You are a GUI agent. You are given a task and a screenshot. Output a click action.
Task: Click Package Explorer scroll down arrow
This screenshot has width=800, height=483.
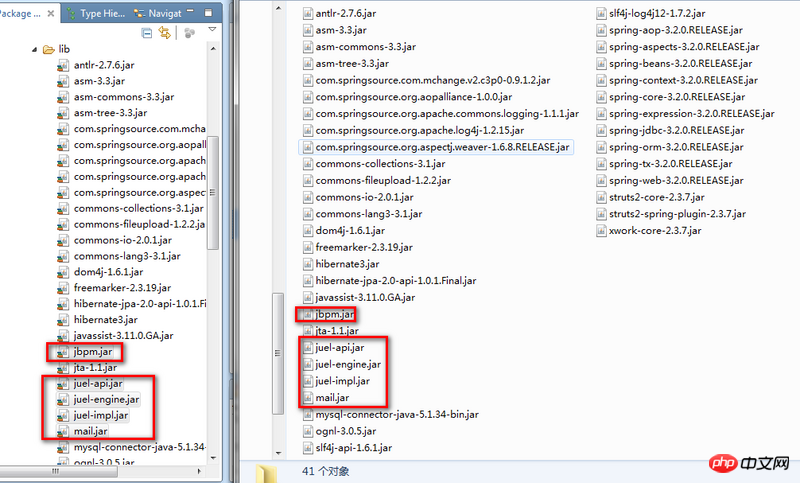(213, 458)
